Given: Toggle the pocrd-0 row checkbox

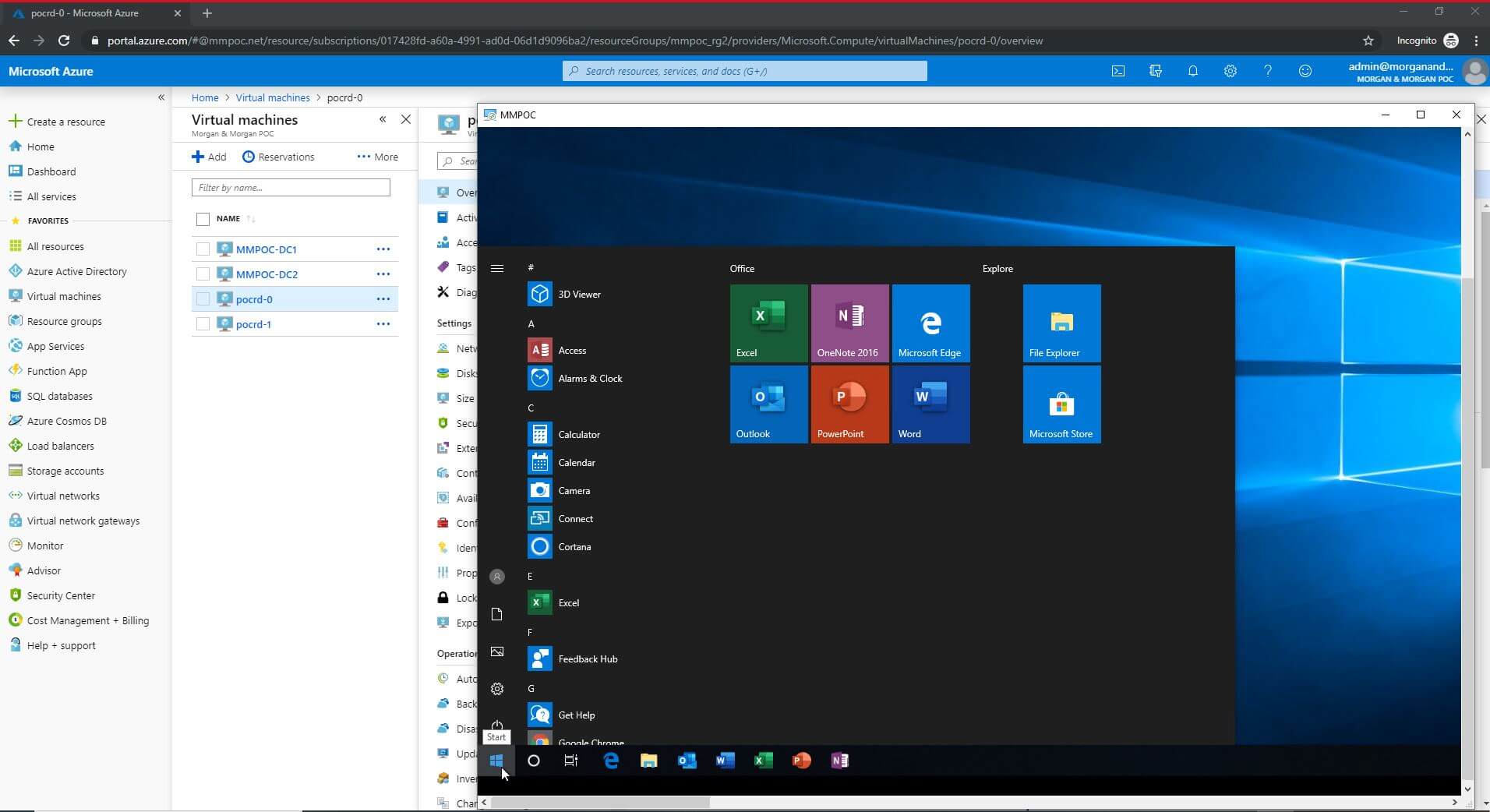Looking at the screenshot, I should point(203,299).
